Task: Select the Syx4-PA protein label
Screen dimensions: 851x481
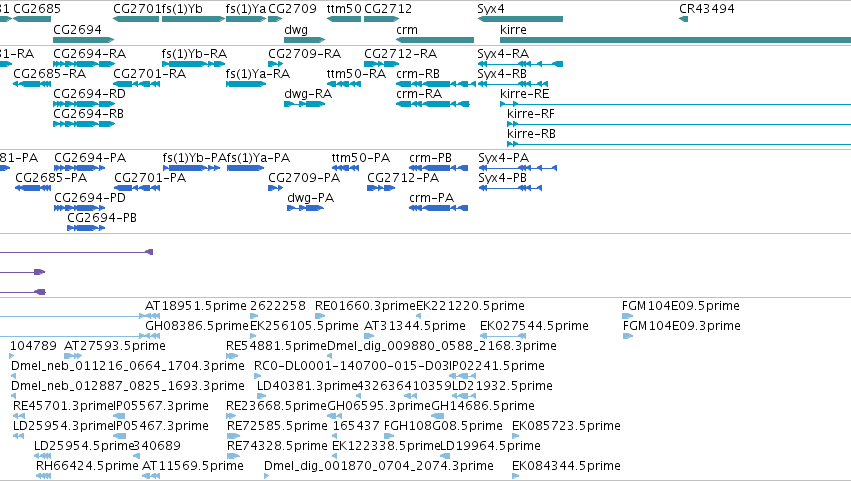Action: (x=504, y=158)
